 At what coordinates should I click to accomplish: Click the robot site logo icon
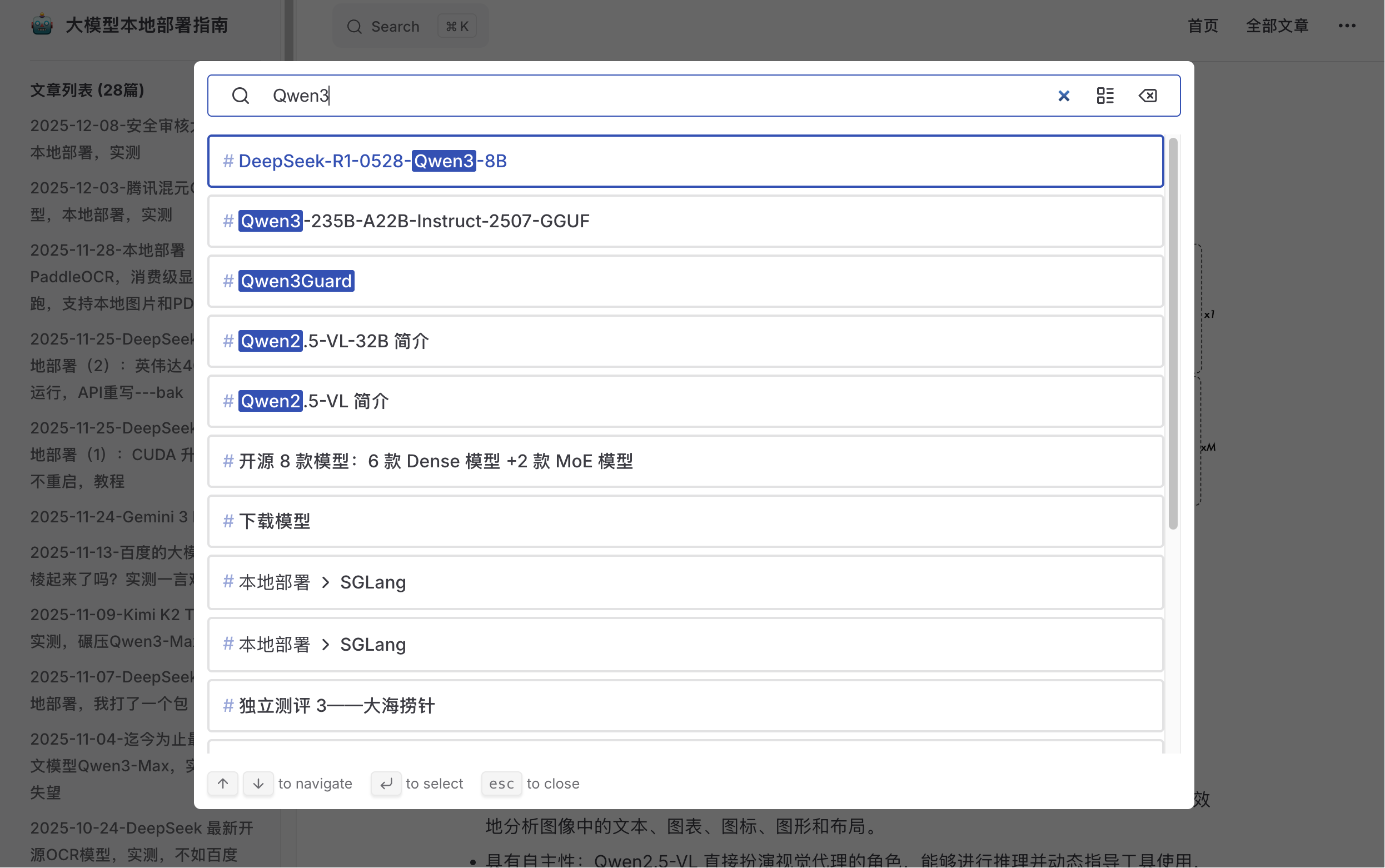coord(42,24)
